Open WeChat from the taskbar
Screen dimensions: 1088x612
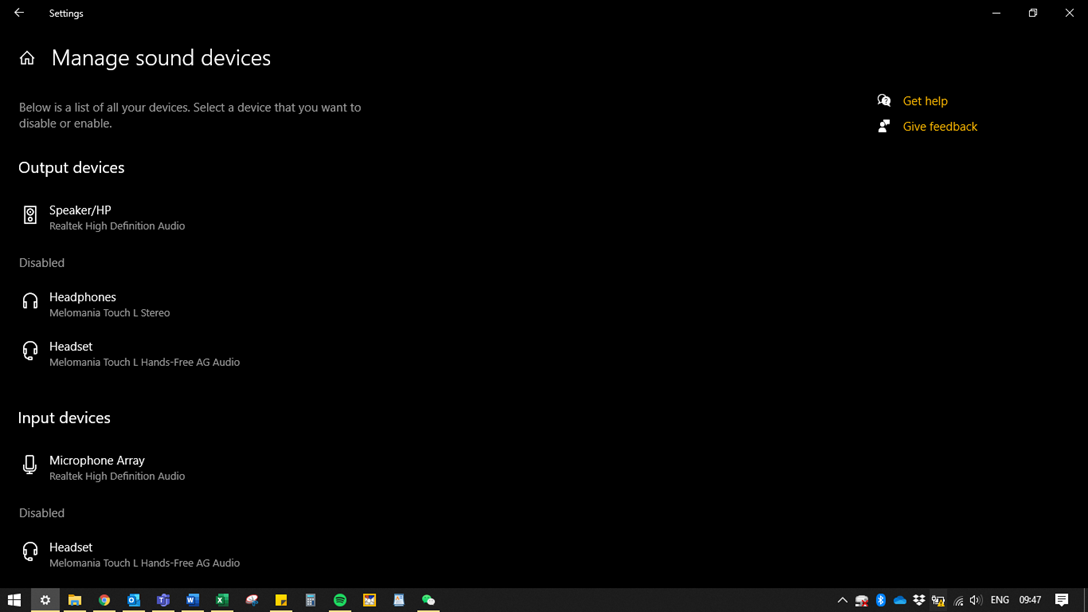[428, 600]
